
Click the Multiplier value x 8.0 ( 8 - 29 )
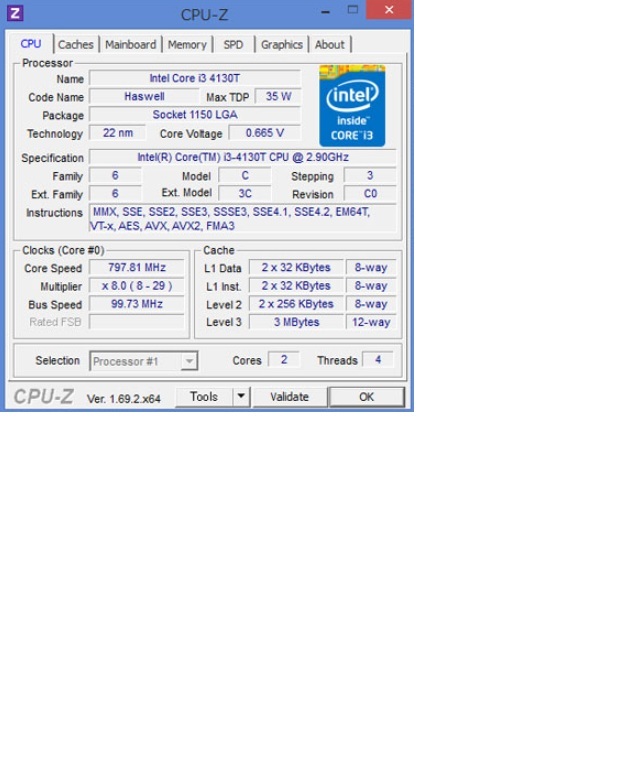coord(136,286)
